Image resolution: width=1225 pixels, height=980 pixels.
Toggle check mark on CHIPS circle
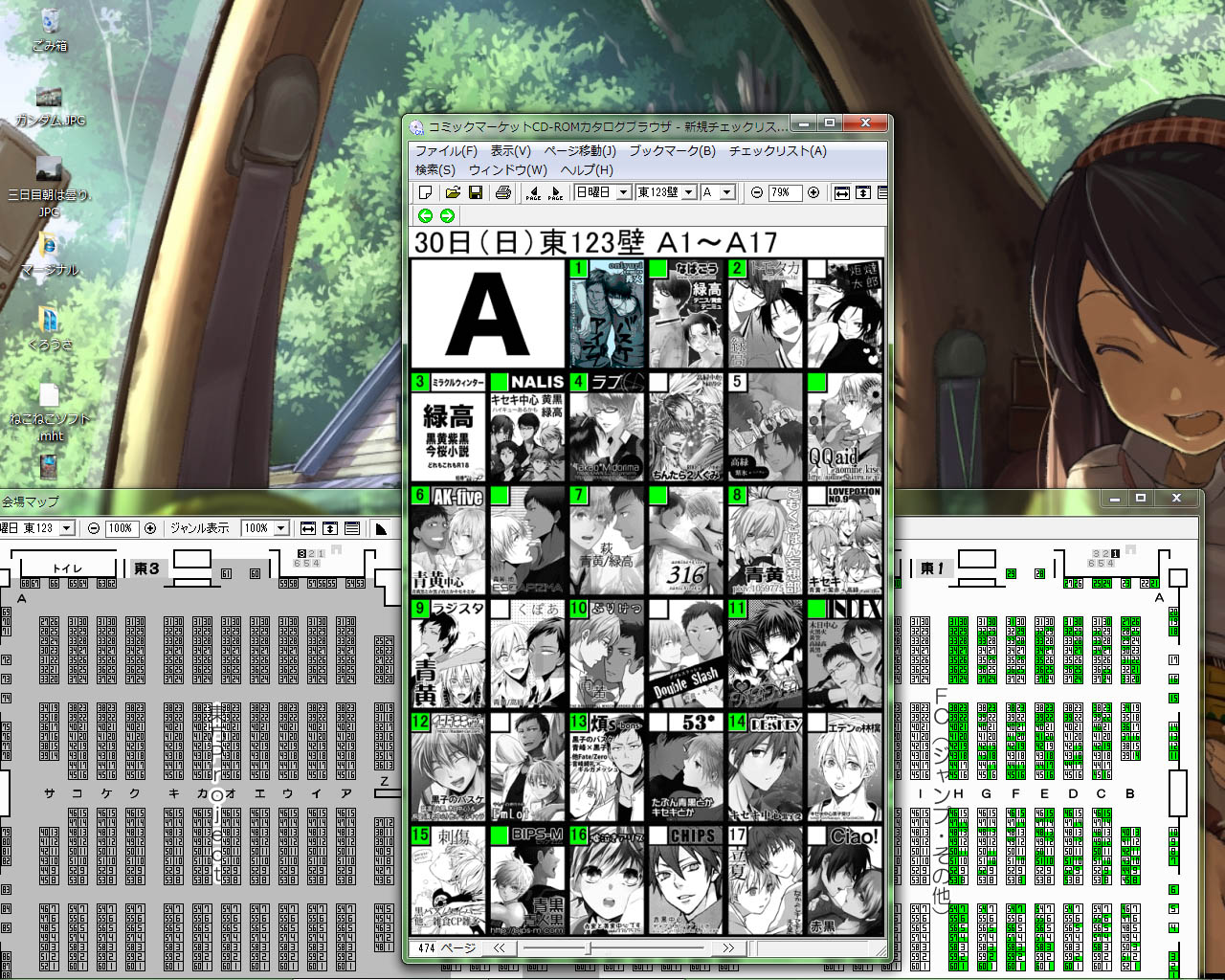tap(657, 835)
